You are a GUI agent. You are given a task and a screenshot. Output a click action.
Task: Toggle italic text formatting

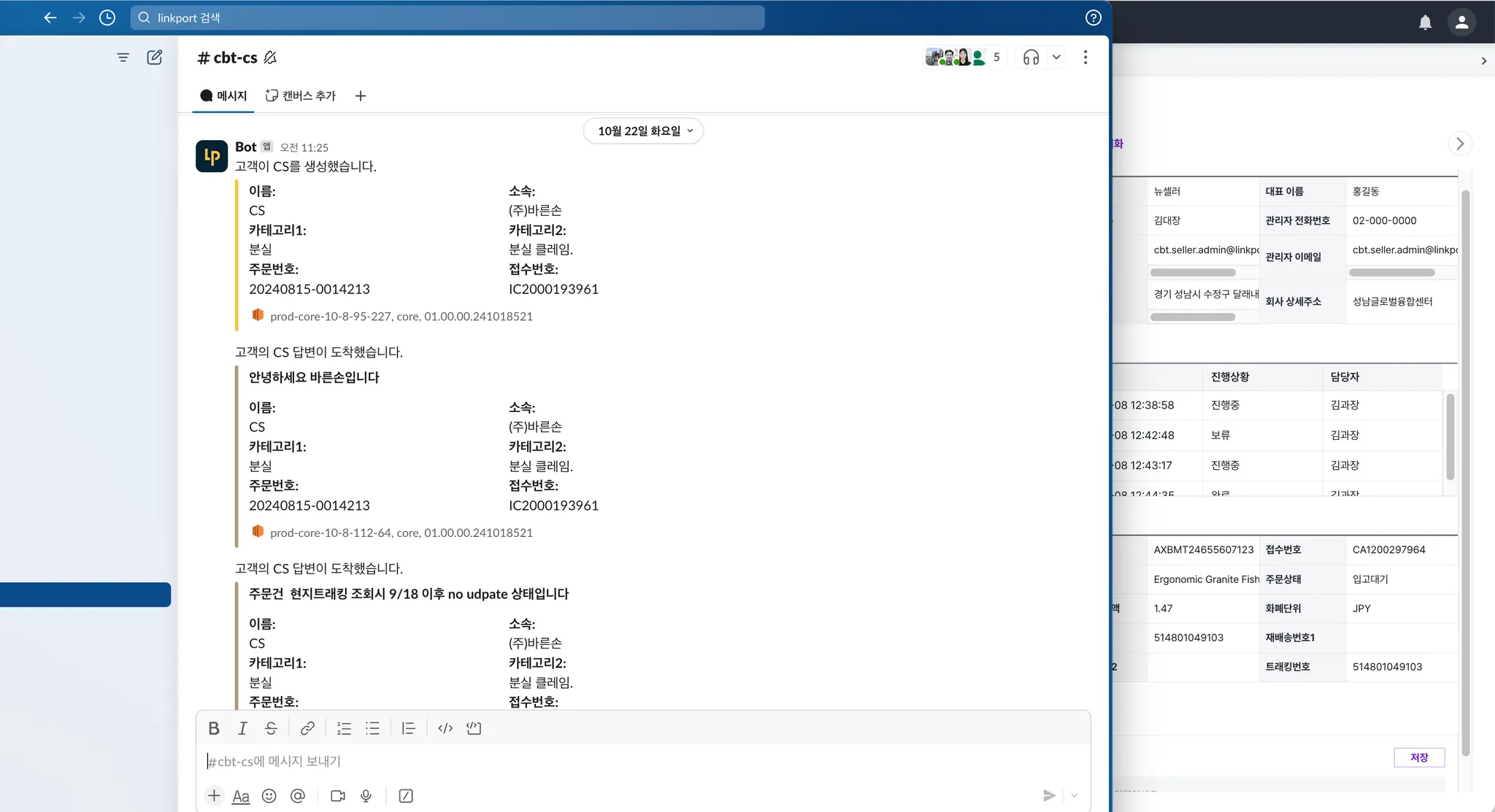click(x=242, y=728)
